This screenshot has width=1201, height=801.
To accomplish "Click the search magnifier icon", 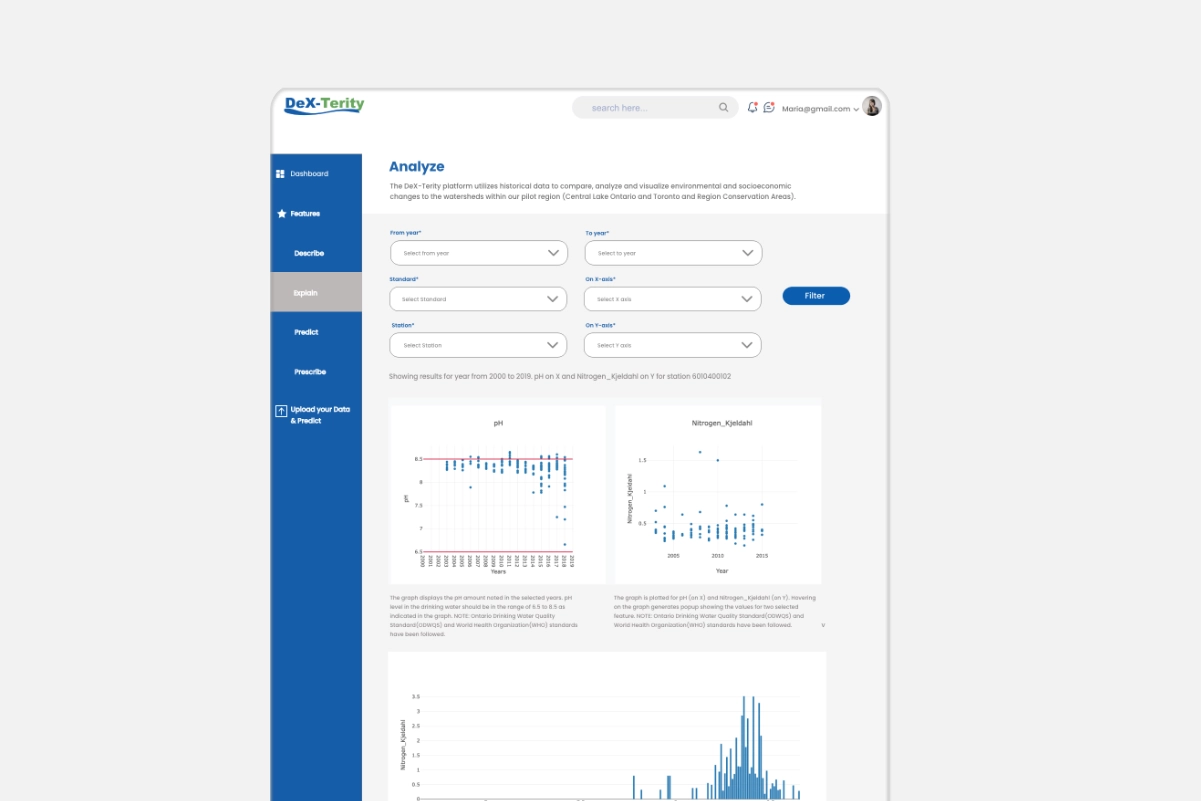I will pyautogui.click(x=724, y=108).
